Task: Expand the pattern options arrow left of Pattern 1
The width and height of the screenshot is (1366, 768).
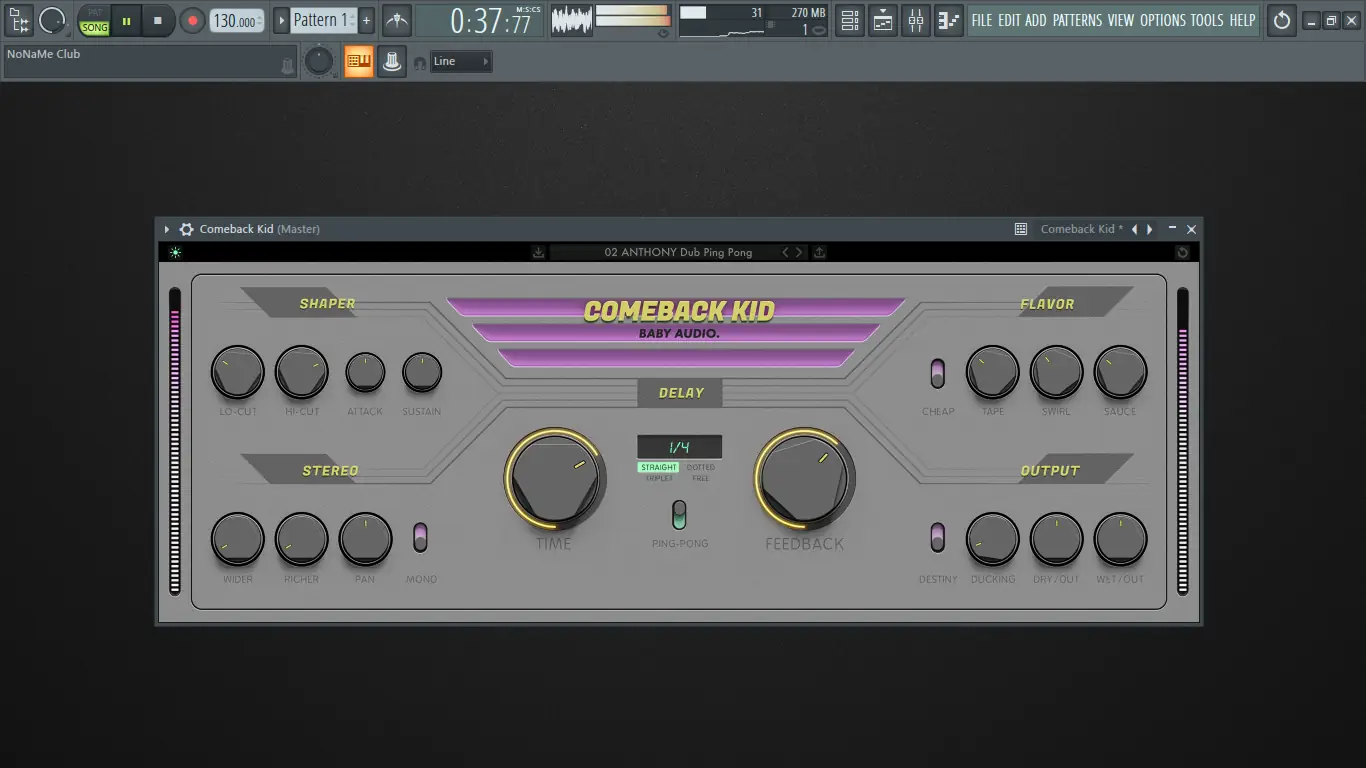Action: [282, 20]
